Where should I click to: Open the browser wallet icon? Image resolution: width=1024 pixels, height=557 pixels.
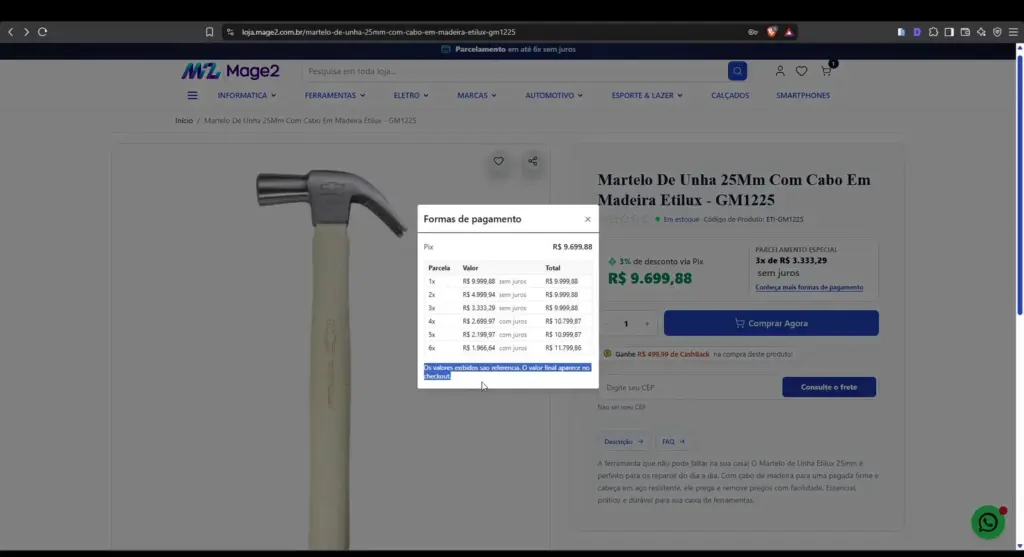(965, 31)
